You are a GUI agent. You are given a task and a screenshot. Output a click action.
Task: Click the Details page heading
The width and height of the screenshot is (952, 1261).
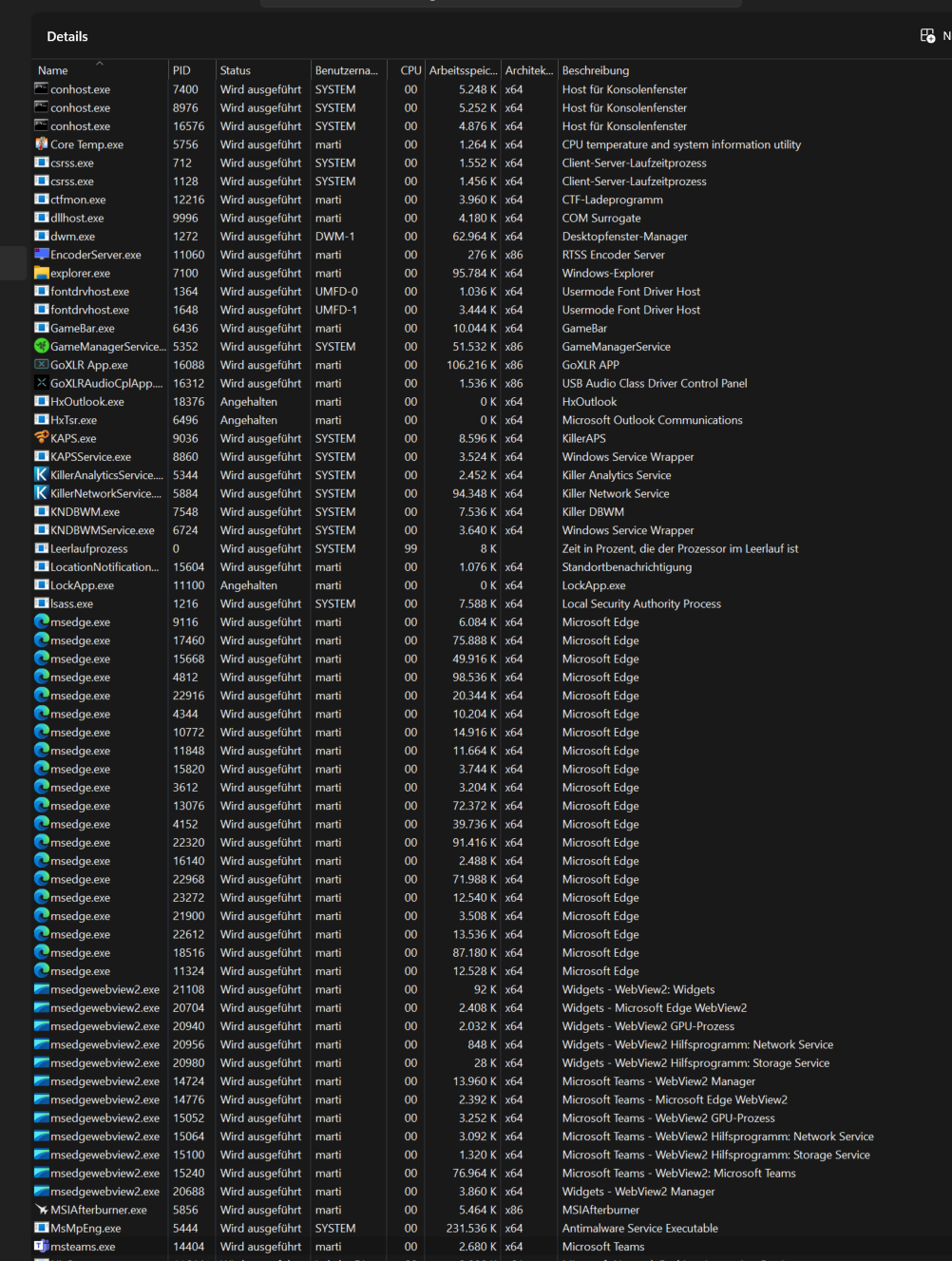67,36
